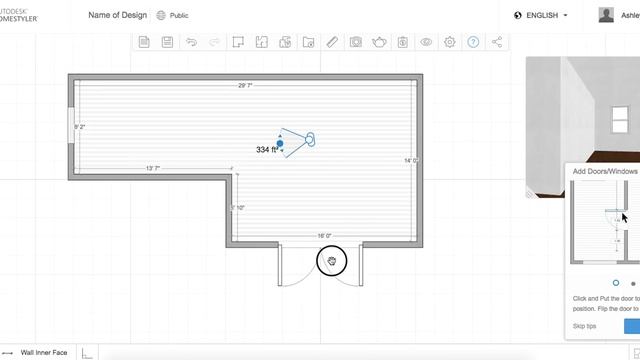Take a snapshot with the camera icon

(x=356, y=42)
